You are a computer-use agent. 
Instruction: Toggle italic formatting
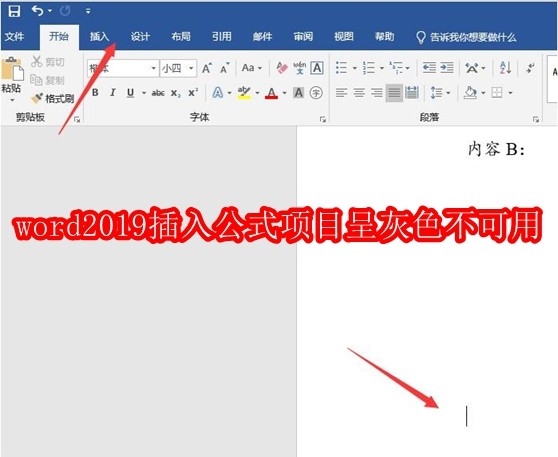tap(113, 93)
